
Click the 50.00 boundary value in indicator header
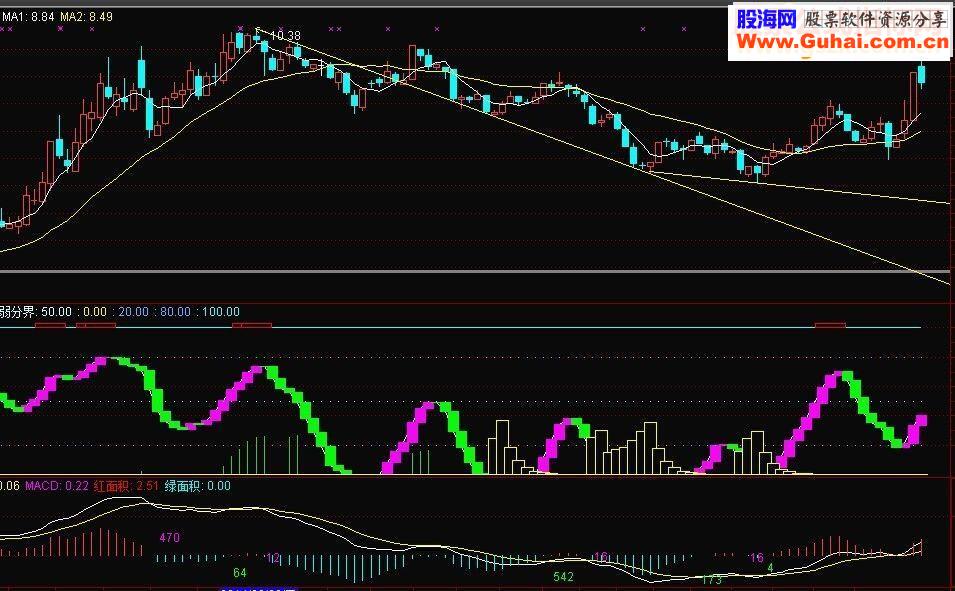click(56, 311)
